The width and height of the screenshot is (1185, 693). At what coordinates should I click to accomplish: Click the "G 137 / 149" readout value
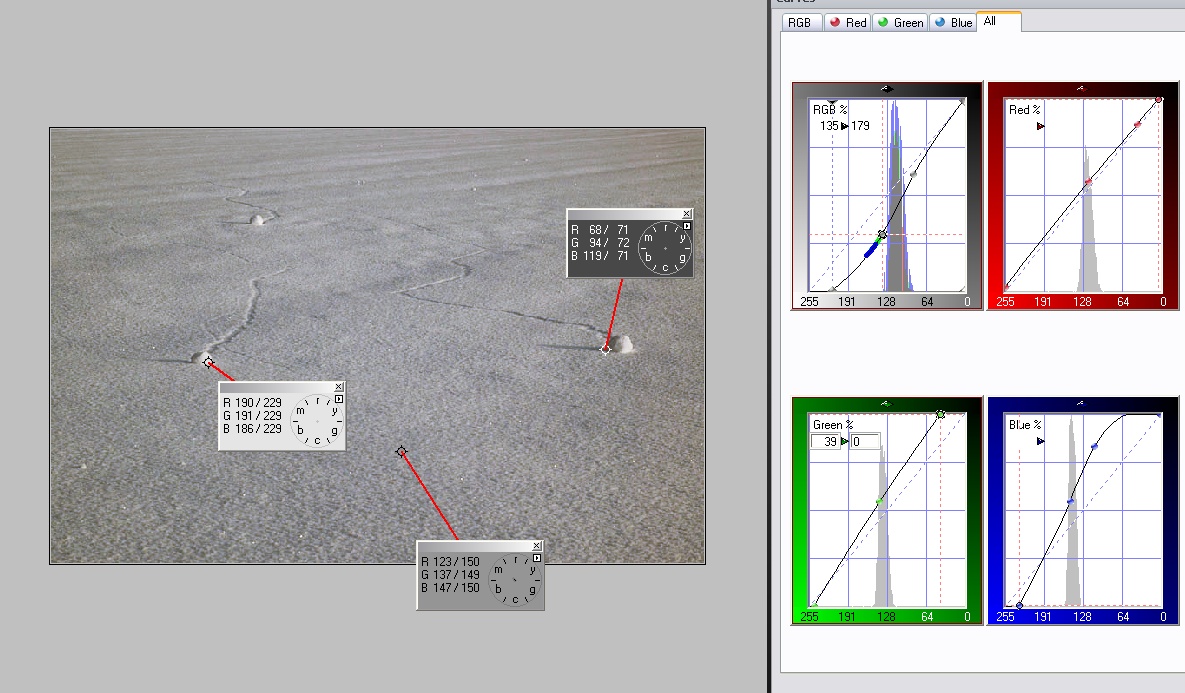point(450,574)
